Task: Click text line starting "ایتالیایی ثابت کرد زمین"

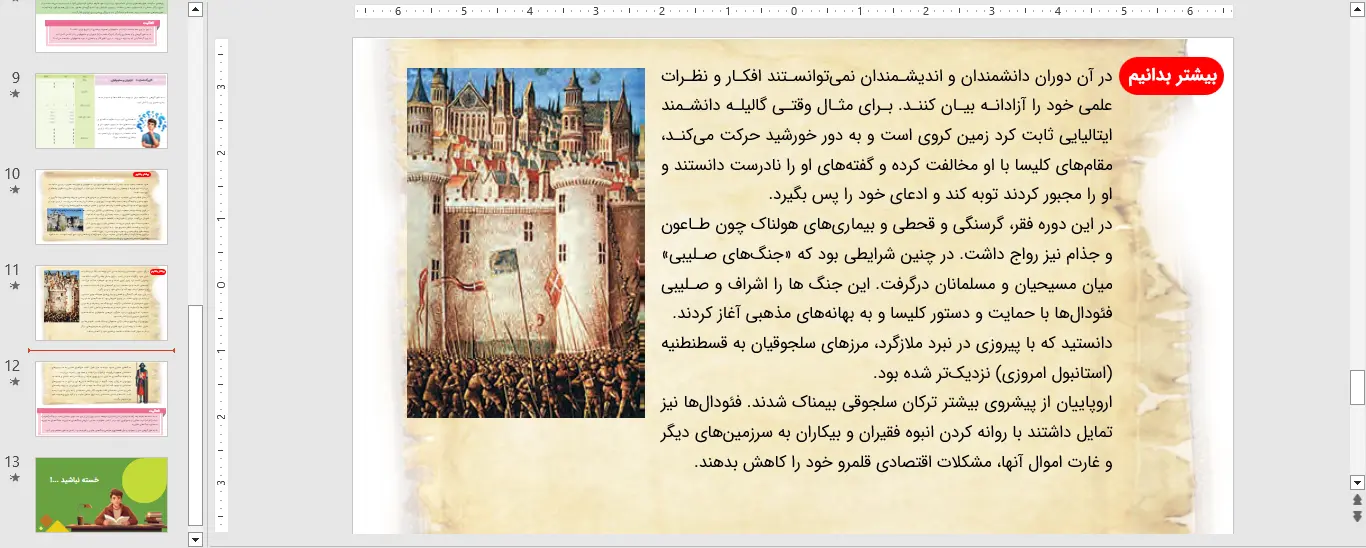Action: coord(885,136)
